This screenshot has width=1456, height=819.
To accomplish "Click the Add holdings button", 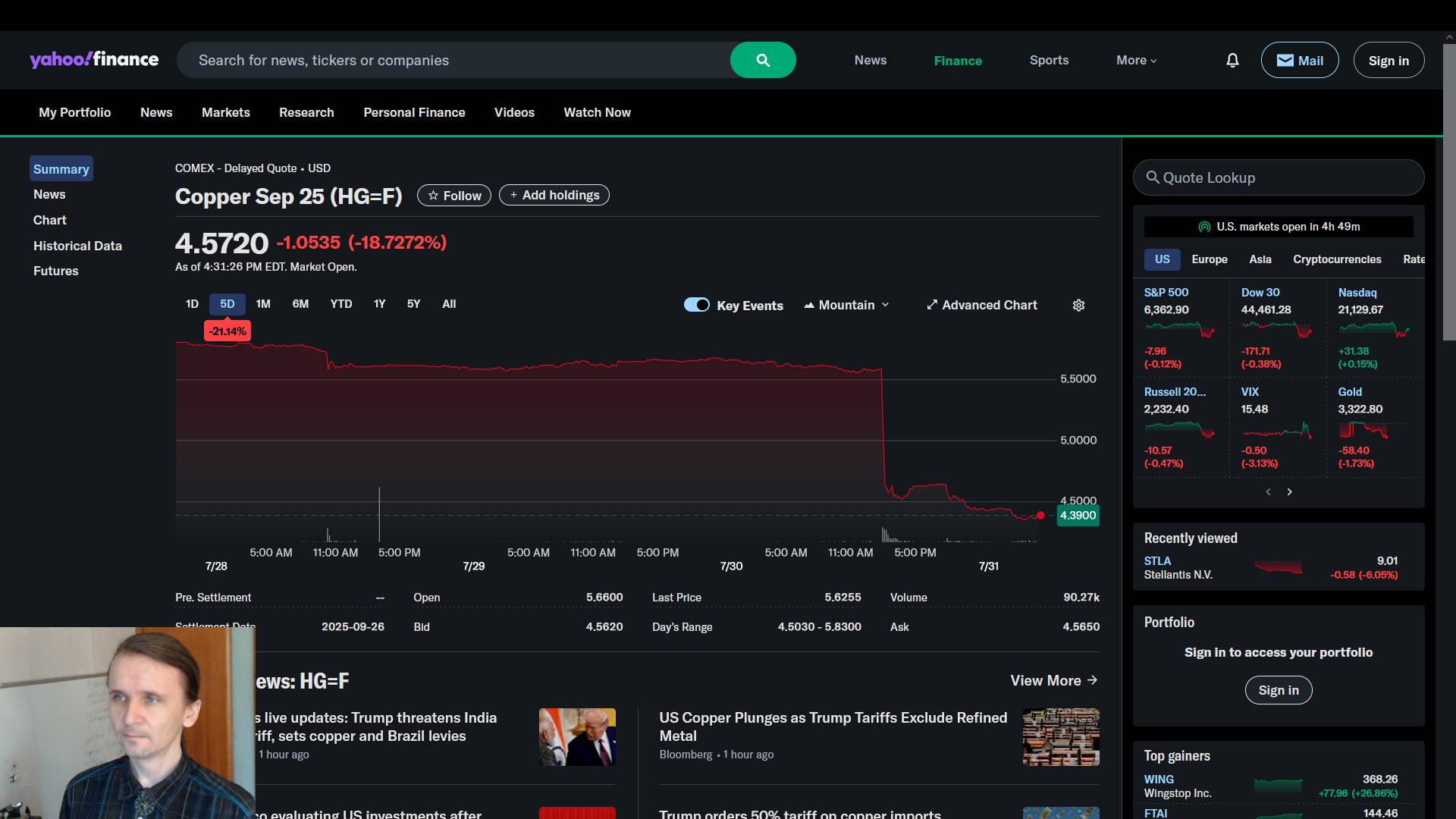I will tap(554, 196).
